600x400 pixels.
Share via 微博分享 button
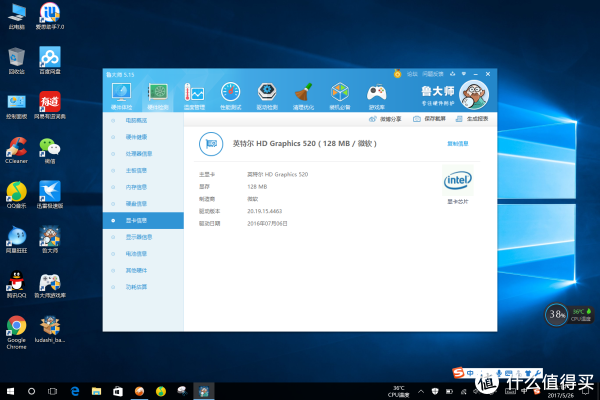[385, 119]
